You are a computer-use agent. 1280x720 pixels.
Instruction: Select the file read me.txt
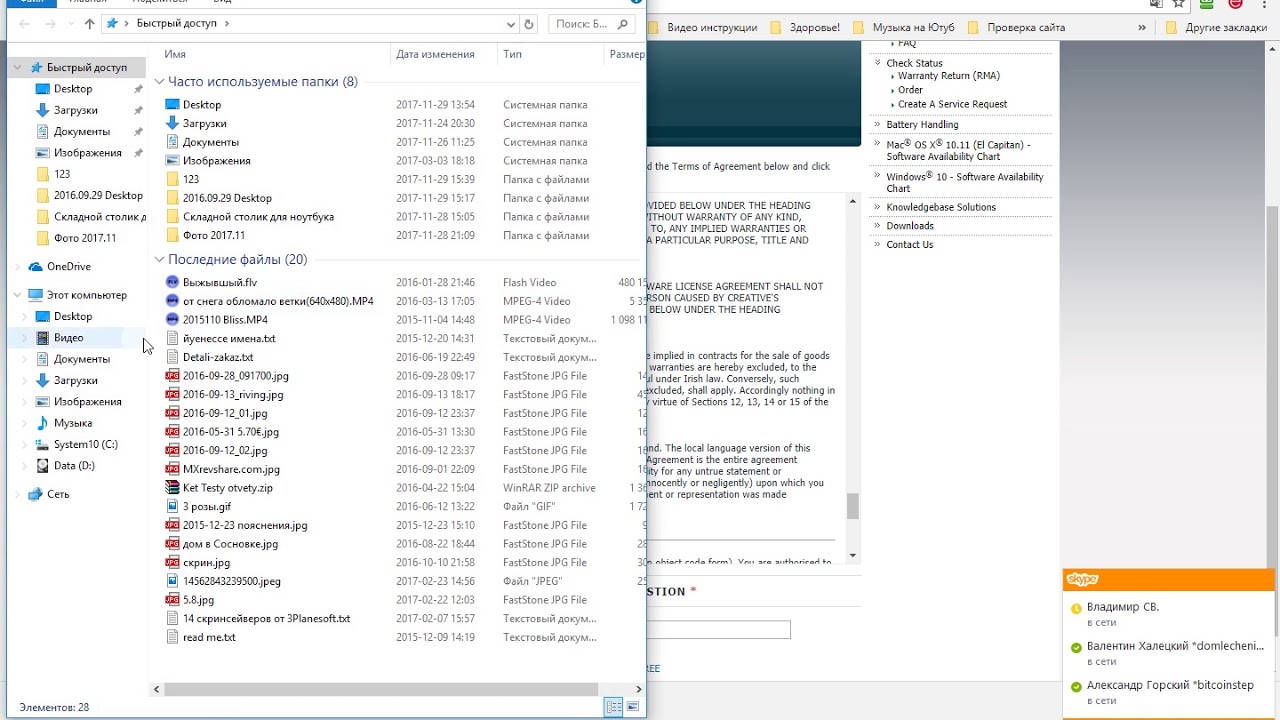[209, 638]
